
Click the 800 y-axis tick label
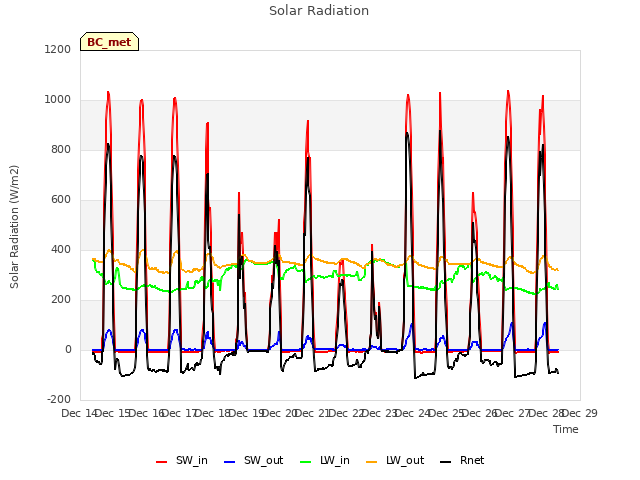61,150
